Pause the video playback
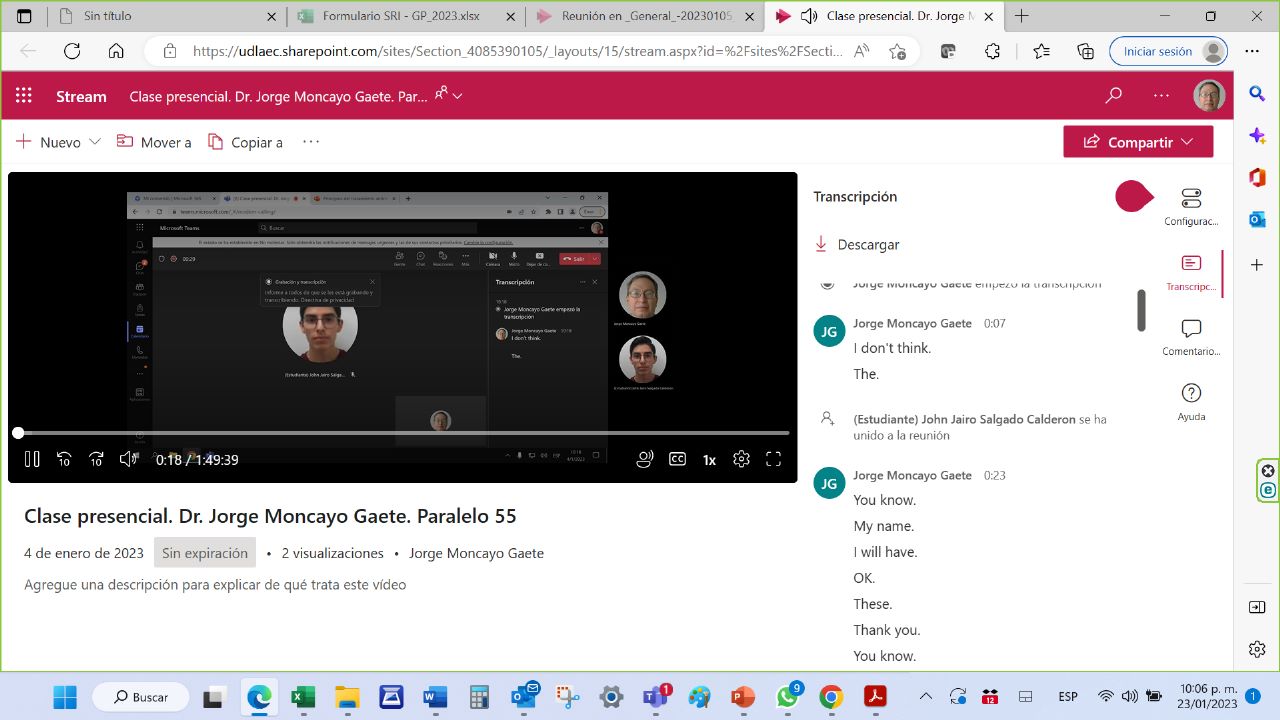The width and height of the screenshot is (1280, 720). point(32,459)
